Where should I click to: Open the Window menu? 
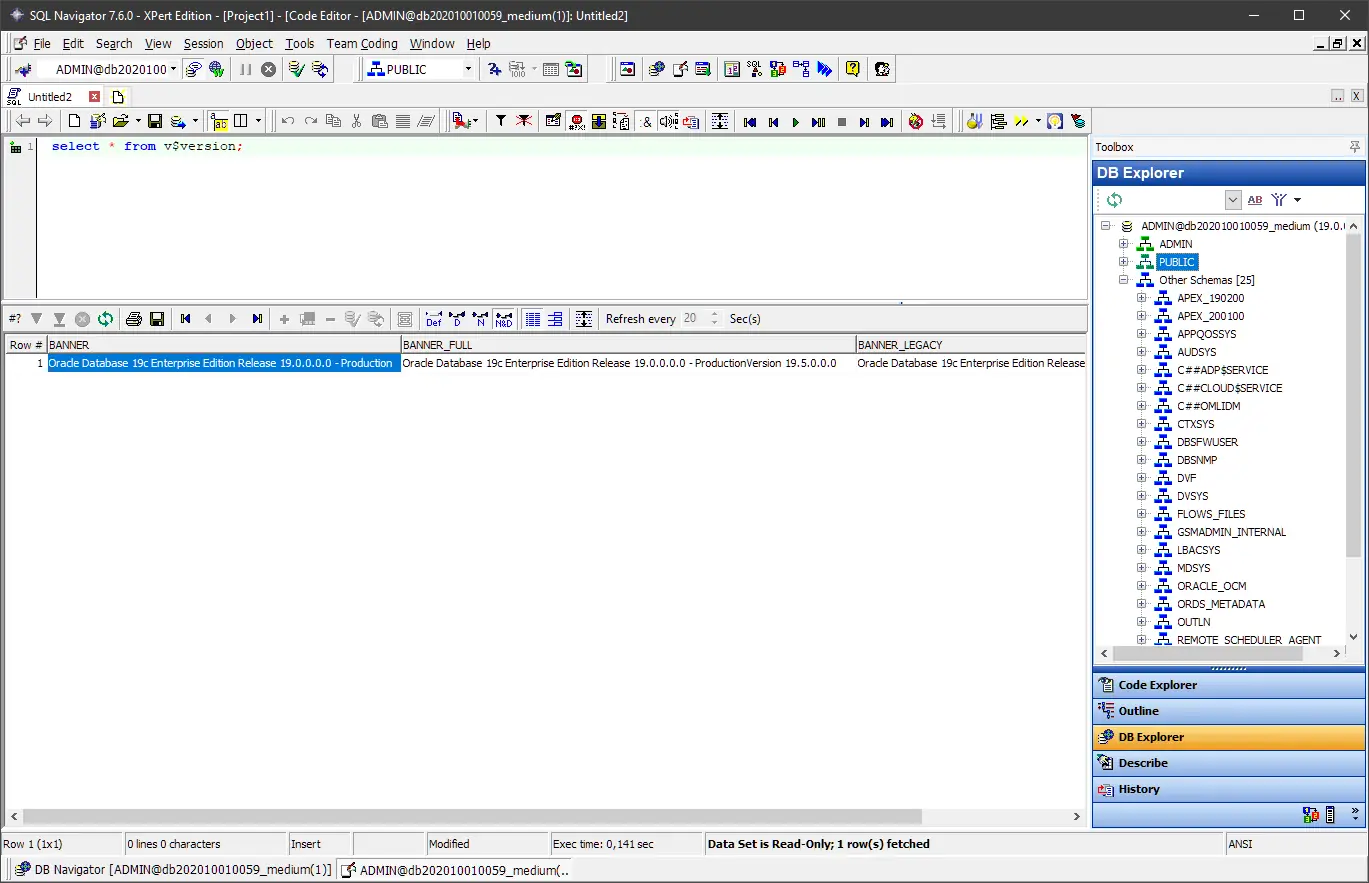click(x=432, y=43)
